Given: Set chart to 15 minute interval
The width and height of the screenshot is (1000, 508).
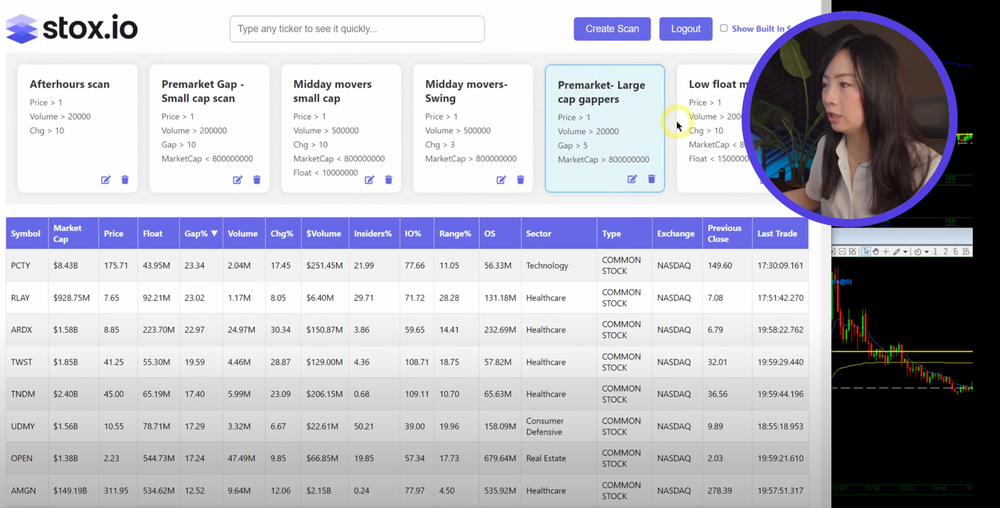Looking at the screenshot, I should click(966, 252).
